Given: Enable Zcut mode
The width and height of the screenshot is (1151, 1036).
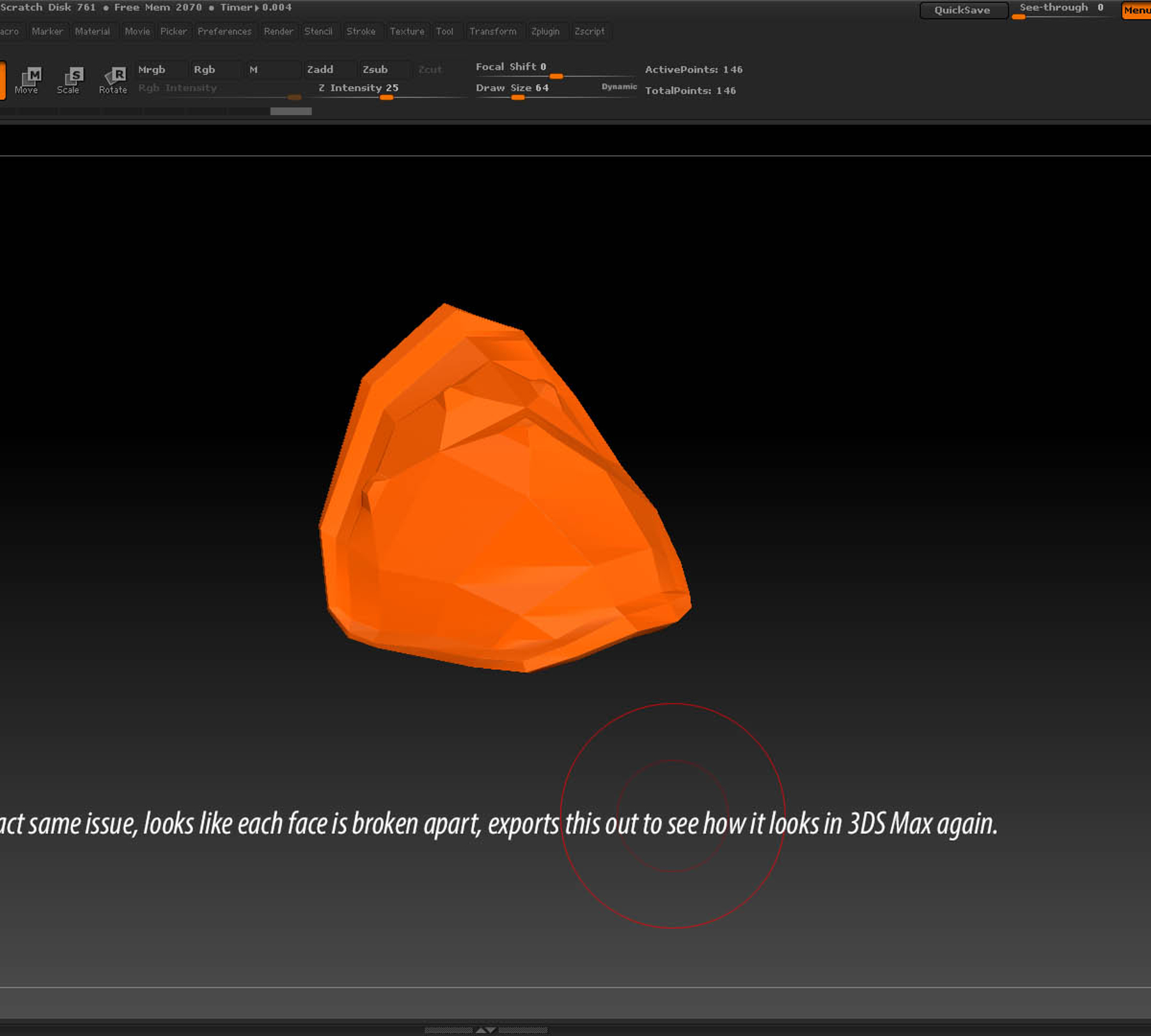Looking at the screenshot, I should (x=430, y=69).
